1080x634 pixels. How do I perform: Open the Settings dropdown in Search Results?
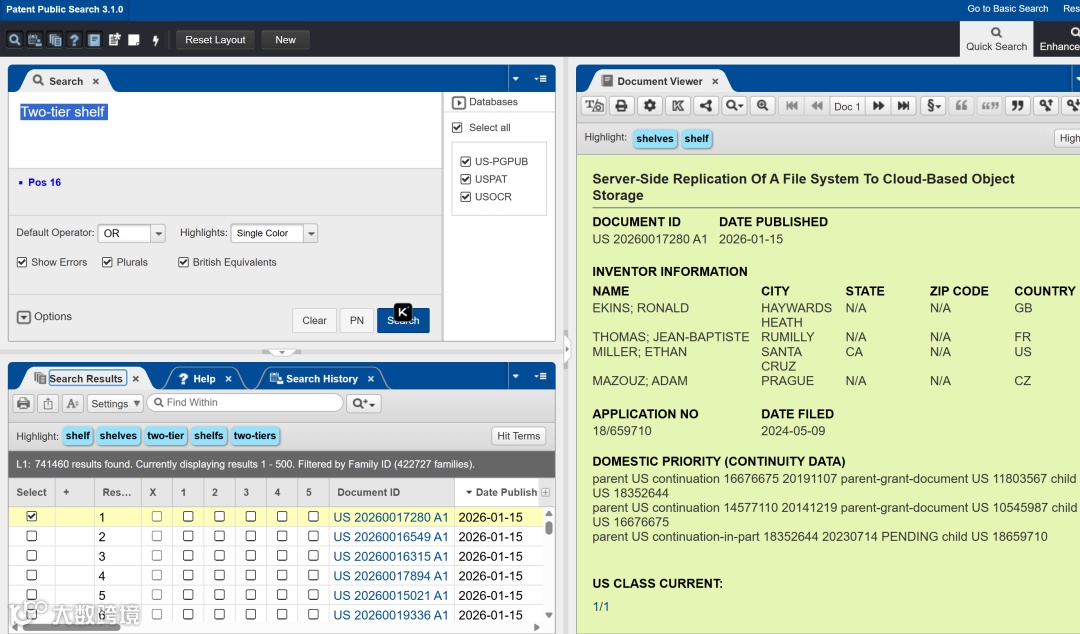pos(115,403)
